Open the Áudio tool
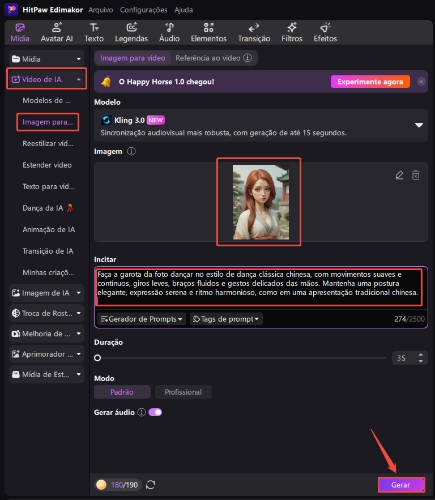The image size is (435, 500). 169,33
